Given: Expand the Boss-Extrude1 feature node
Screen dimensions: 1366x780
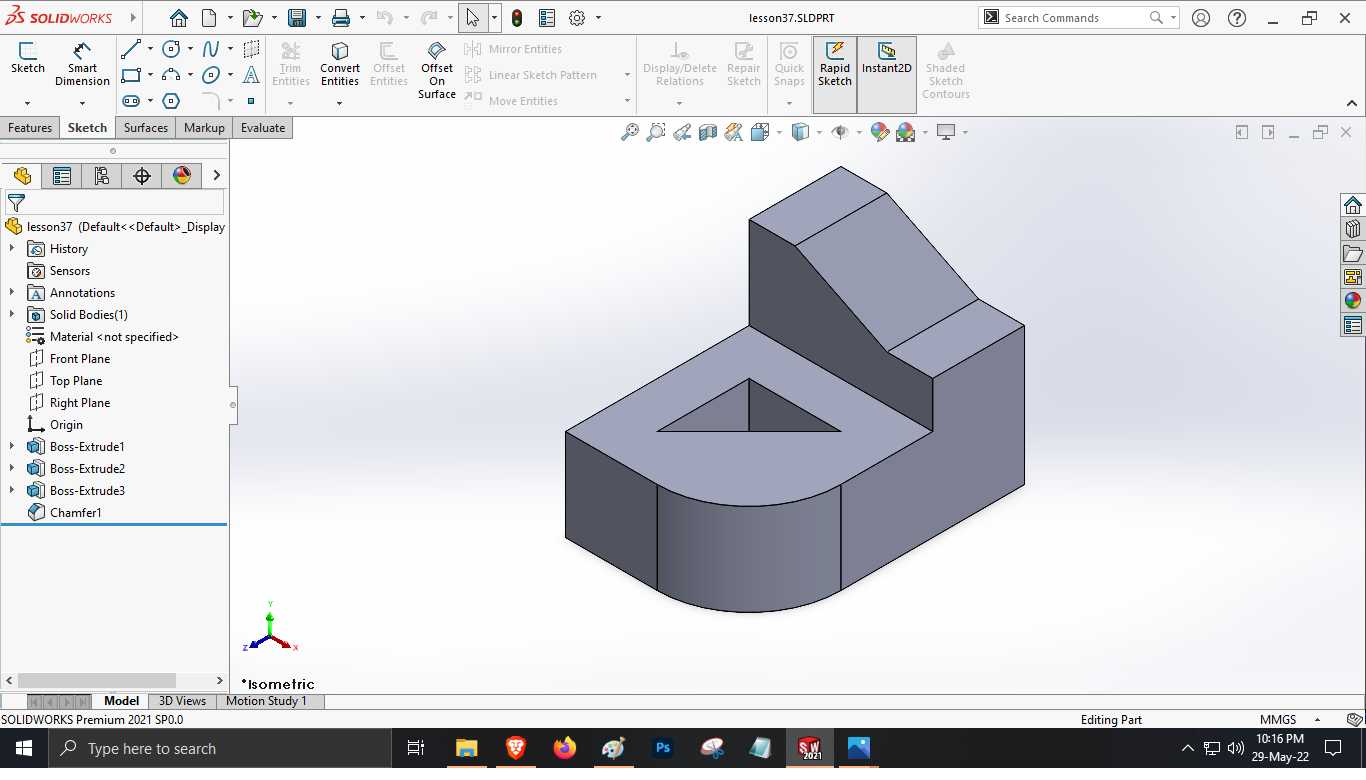Looking at the screenshot, I should (12, 447).
